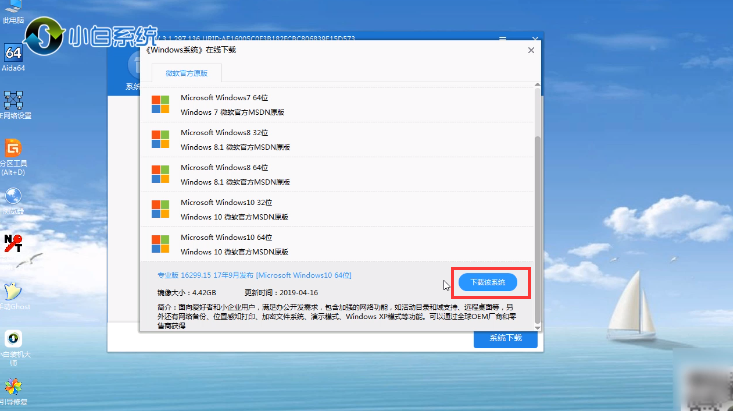Open the Aida64 desktop icon

[x=14, y=53]
